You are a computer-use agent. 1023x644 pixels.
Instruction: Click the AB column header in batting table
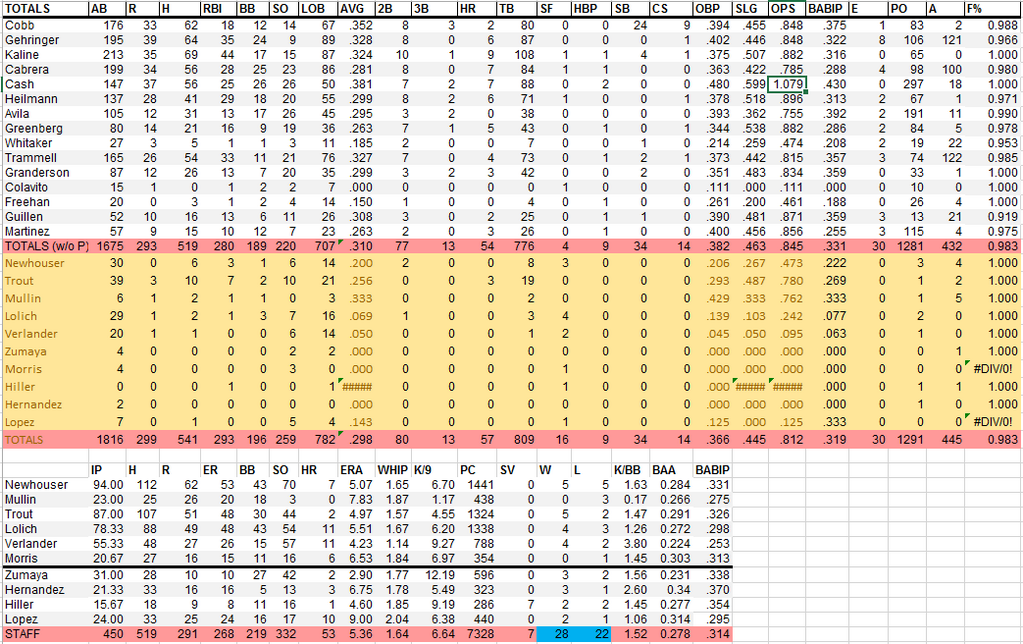click(x=99, y=9)
